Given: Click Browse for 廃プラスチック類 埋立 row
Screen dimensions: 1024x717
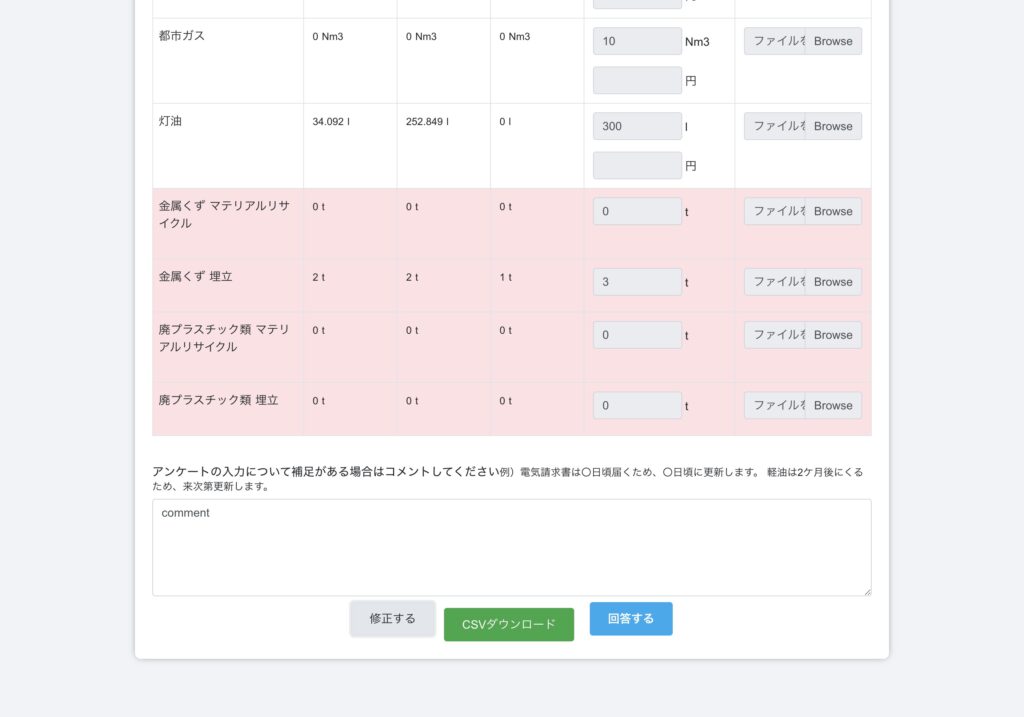Looking at the screenshot, I should (x=832, y=405).
